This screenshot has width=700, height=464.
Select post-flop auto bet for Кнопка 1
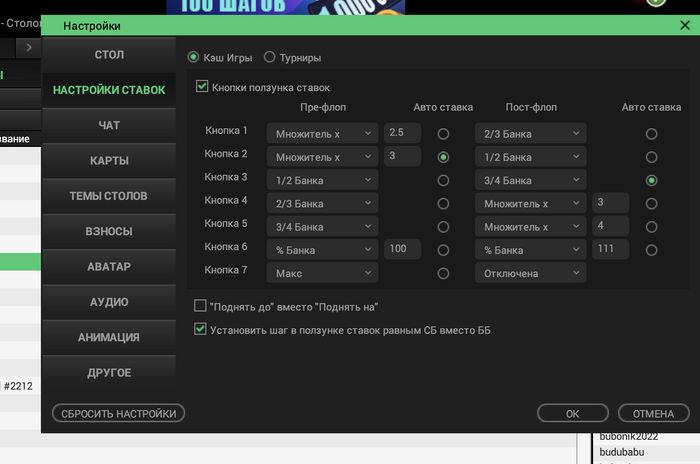[651, 134]
